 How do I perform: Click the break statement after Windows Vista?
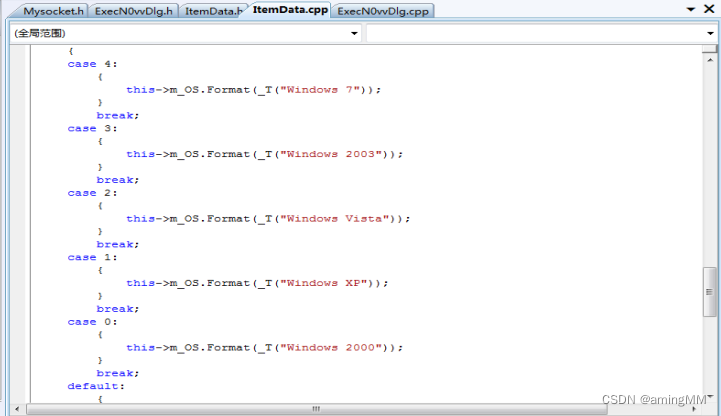[118, 245]
